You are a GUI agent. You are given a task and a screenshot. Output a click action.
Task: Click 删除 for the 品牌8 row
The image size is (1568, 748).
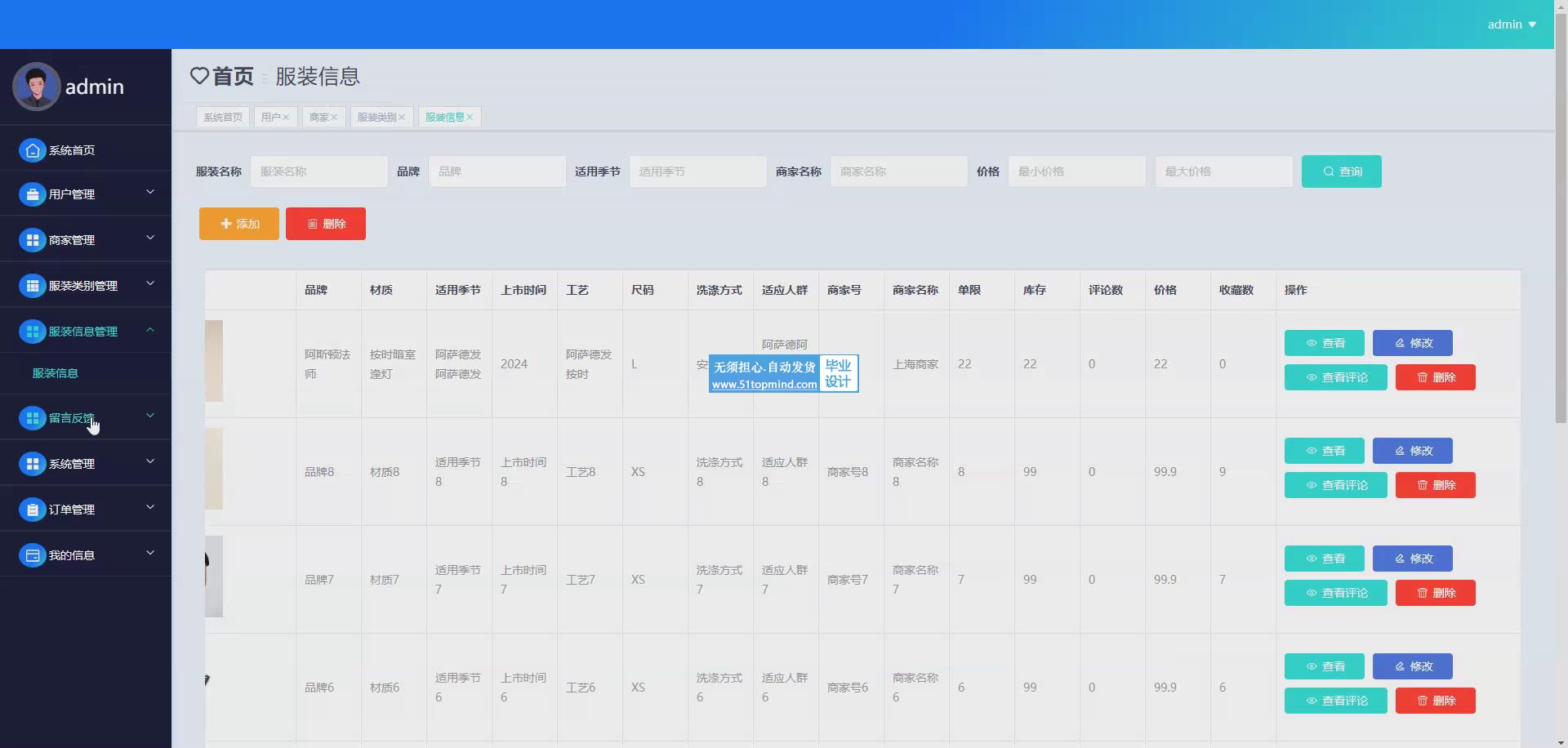coord(1436,485)
